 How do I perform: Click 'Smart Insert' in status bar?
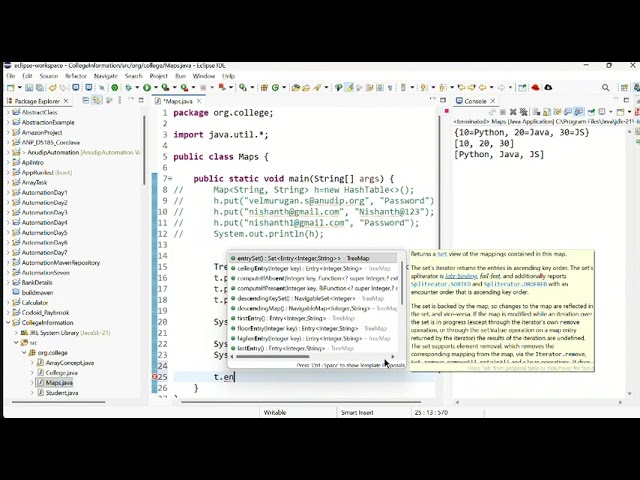[357, 413]
